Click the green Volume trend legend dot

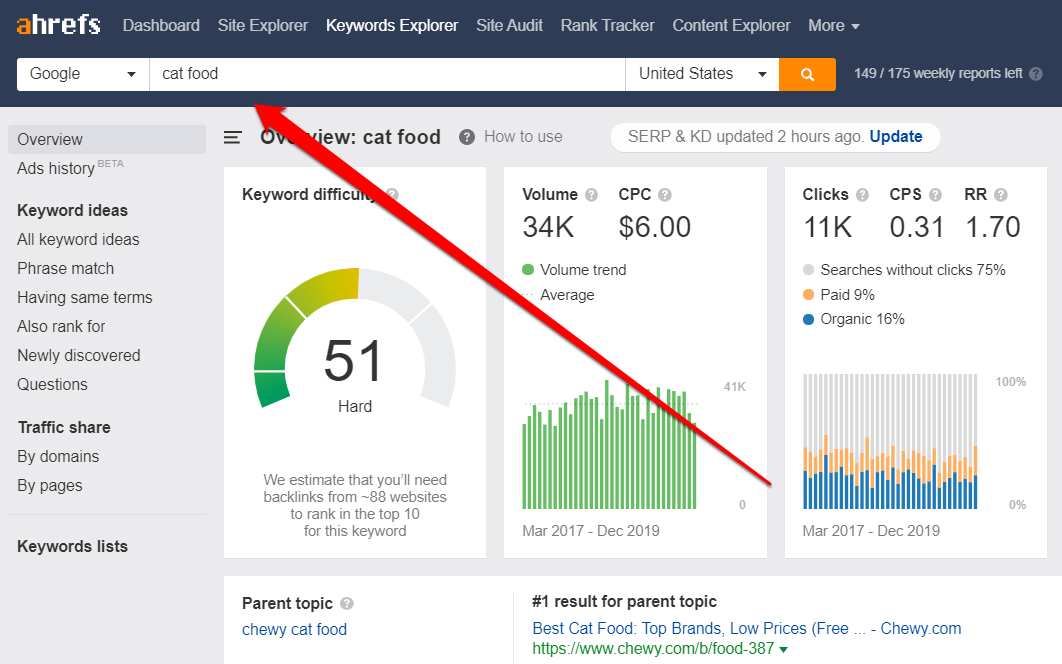528,270
